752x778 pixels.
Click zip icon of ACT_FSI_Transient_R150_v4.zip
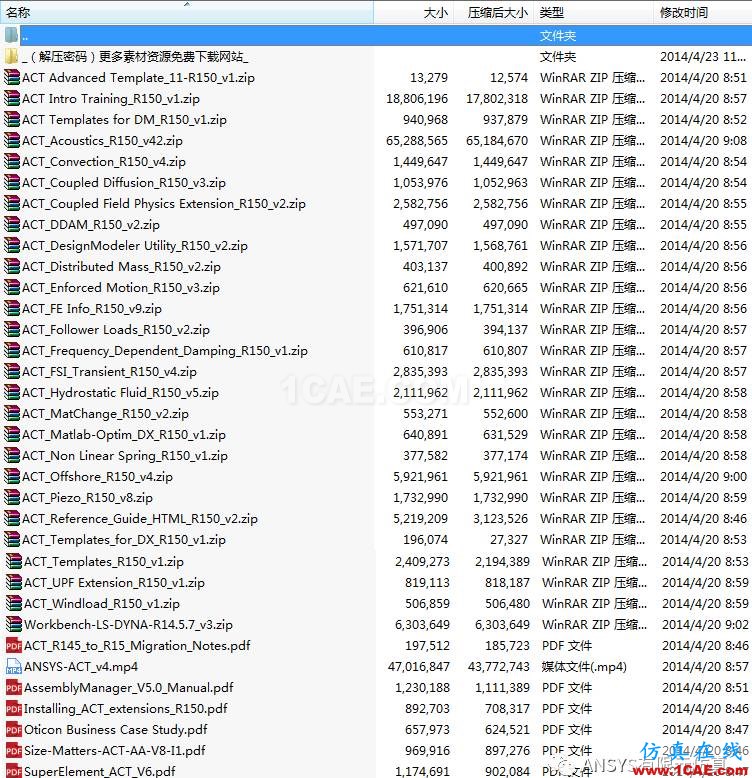pyautogui.click(x=12, y=371)
